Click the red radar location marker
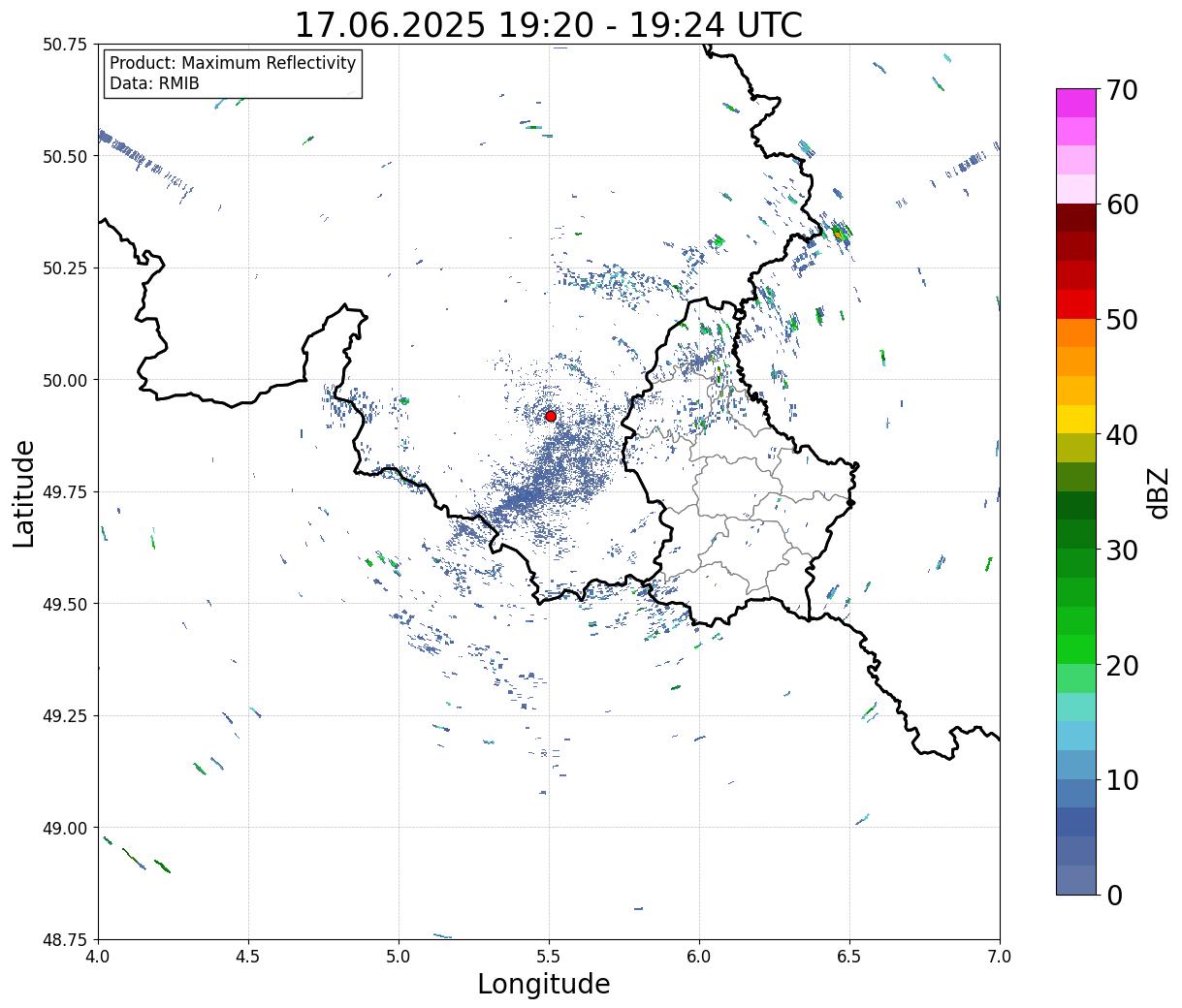Viewport: 1182px width, 1008px height. tap(551, 416)
